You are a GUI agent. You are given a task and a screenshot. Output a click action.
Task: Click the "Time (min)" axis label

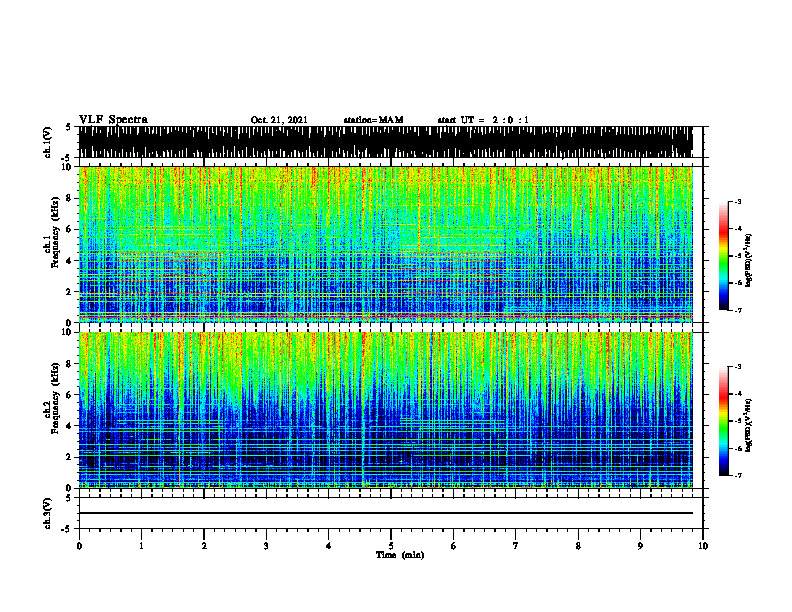(x=400, y=555)
